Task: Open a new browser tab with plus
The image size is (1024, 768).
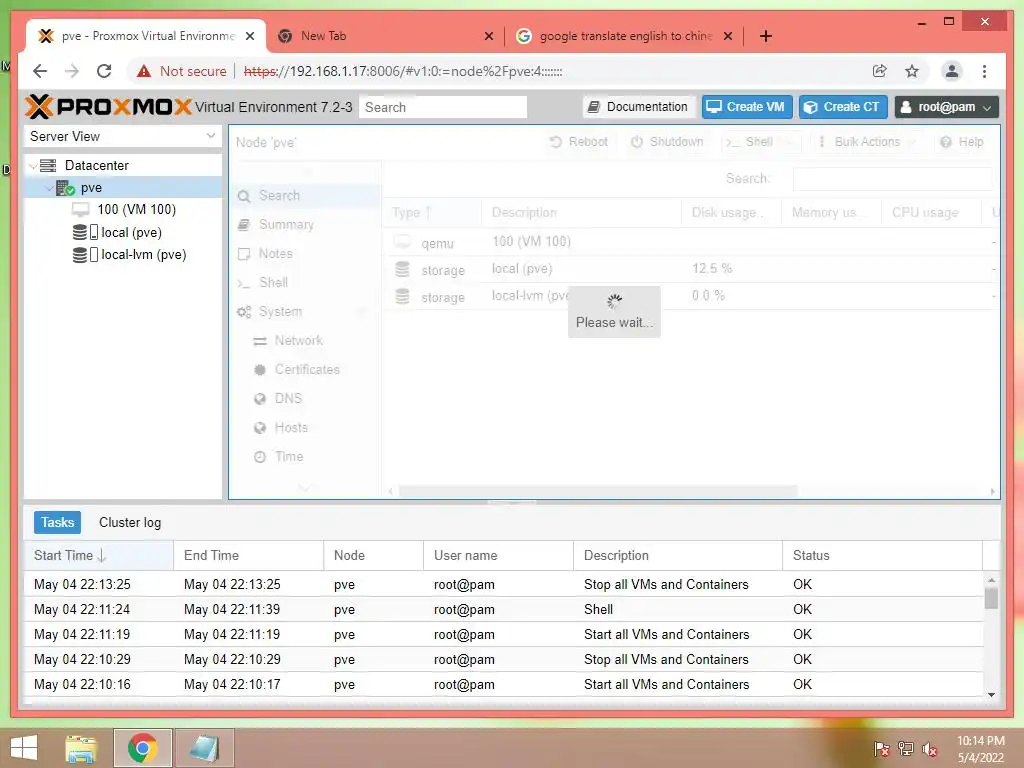Action: click(x=766, y=36)
